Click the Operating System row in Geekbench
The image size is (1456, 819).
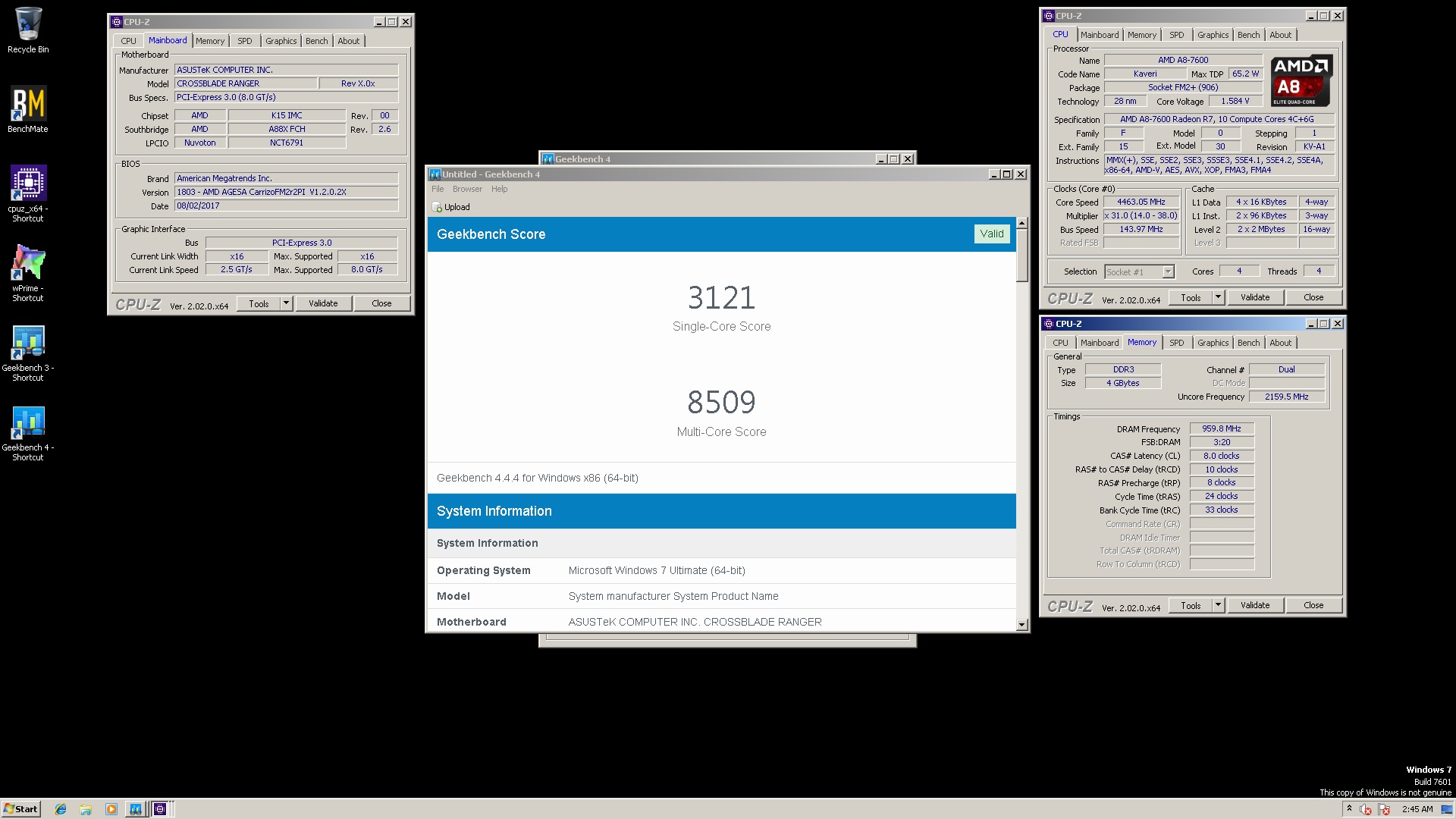721,570
